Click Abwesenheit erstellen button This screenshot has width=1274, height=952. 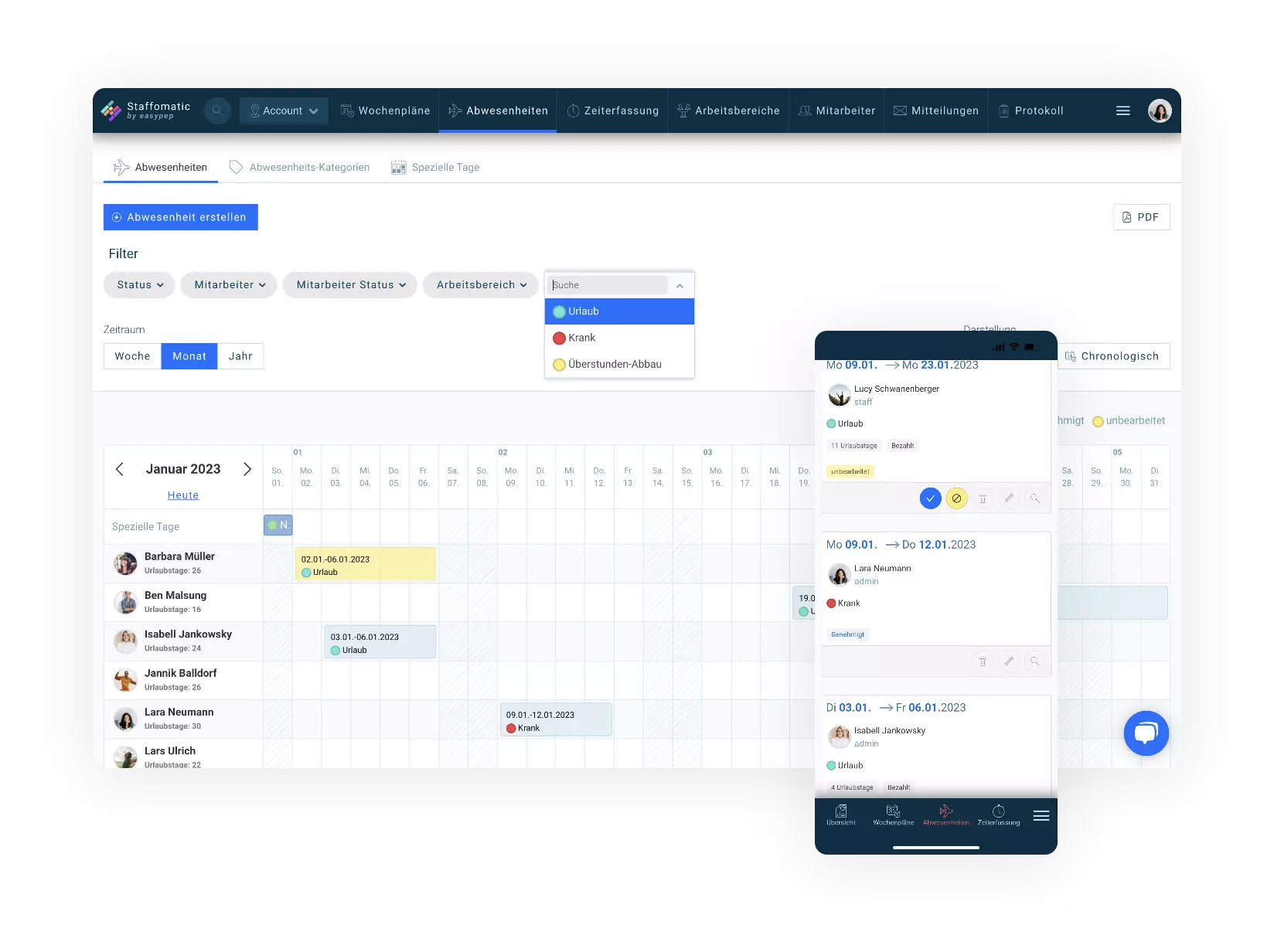coord(181,217)
